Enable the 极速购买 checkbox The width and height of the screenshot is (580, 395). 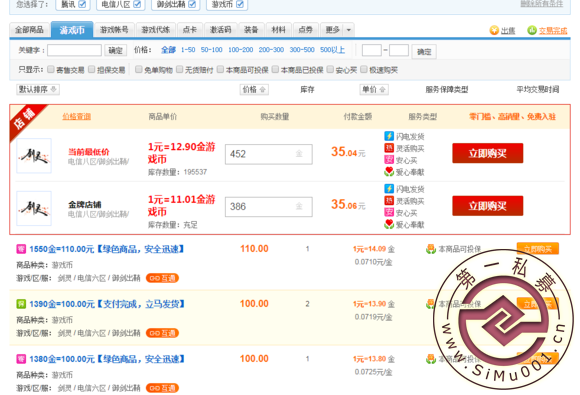(x=364, y=69)
